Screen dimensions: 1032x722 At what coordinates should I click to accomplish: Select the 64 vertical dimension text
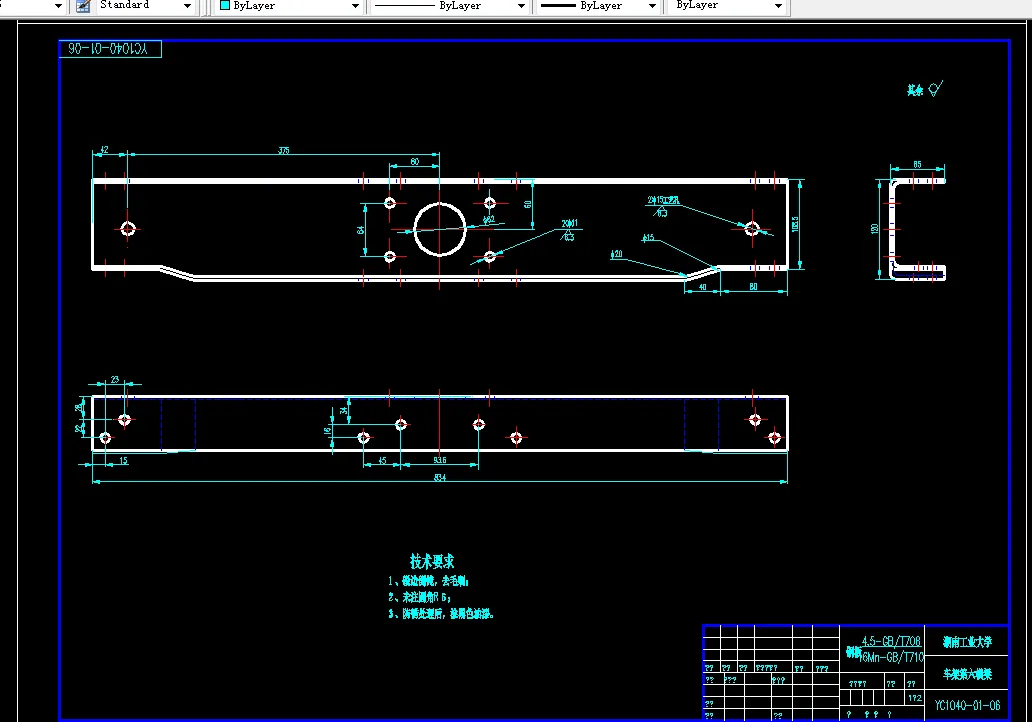coord(361,230)
